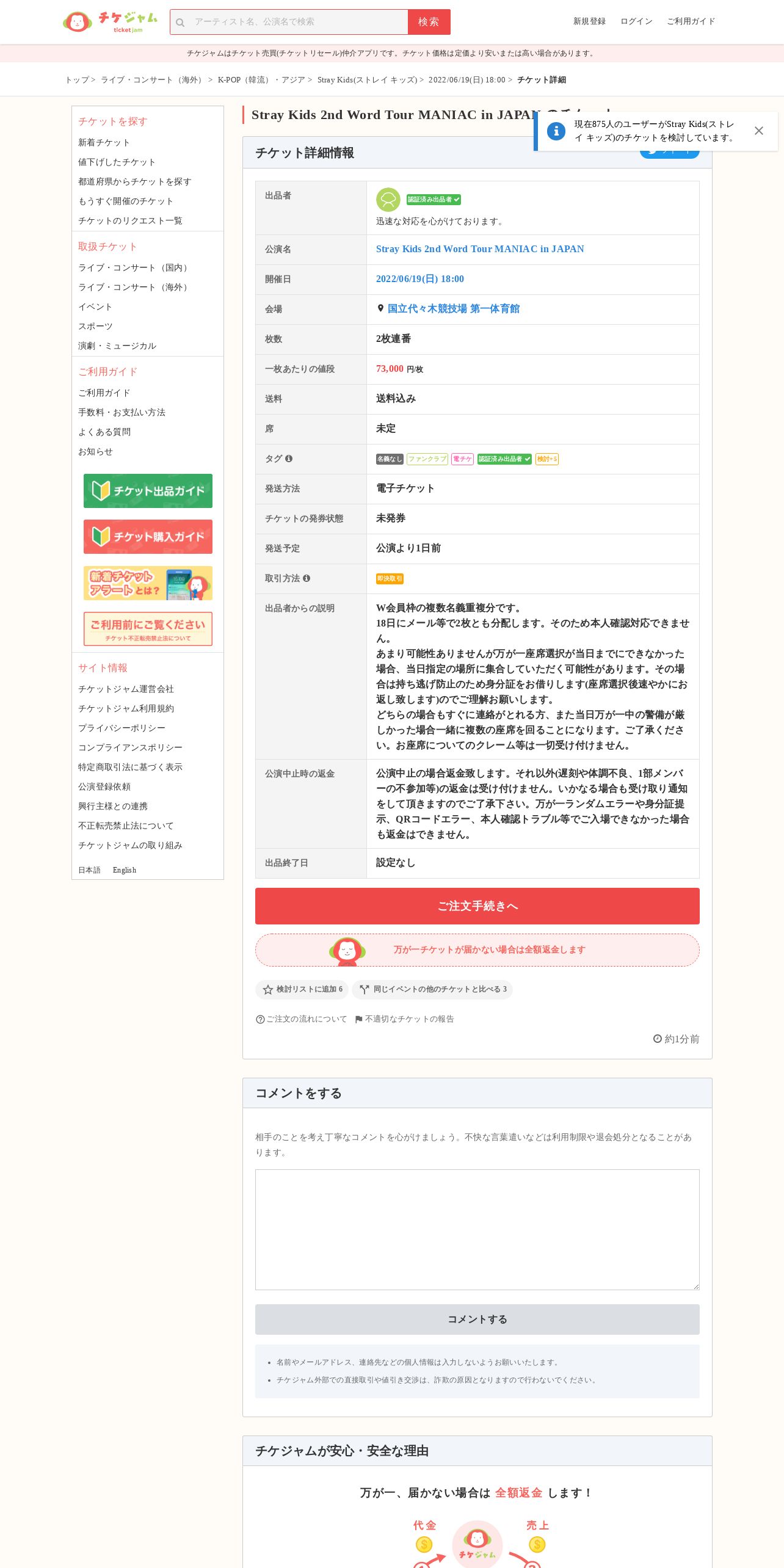Viewport: 784px width, 1568px height.
Task: Click the info icon beside タグ
Action: coord(289,459)
